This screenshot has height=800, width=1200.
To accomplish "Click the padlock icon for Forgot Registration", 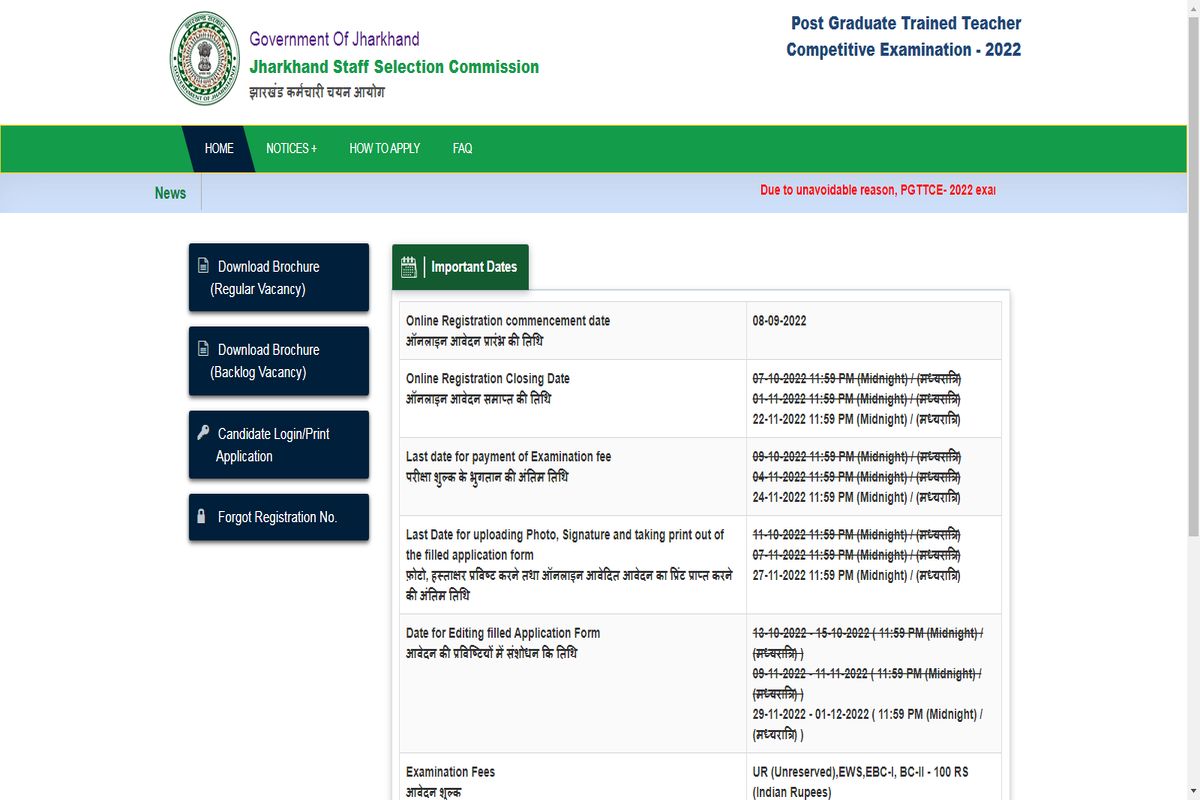I will tap(202, 517).
